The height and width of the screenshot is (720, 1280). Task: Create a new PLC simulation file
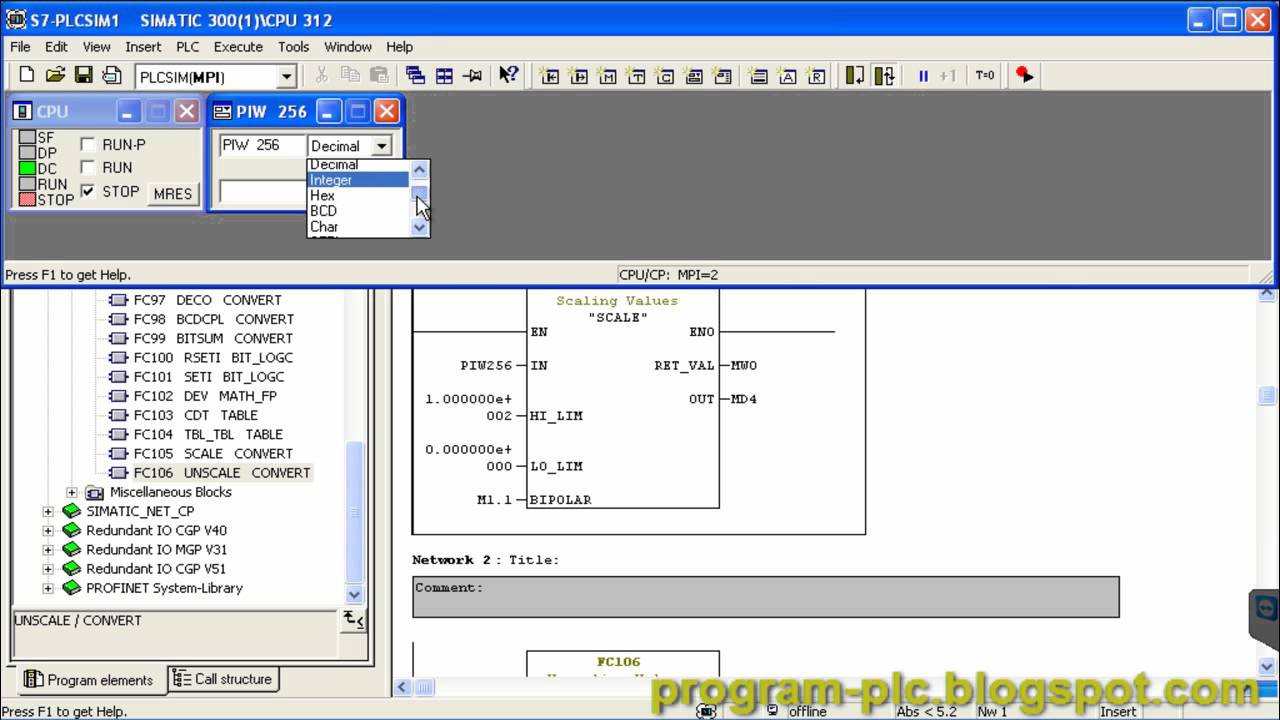(27, 75)
